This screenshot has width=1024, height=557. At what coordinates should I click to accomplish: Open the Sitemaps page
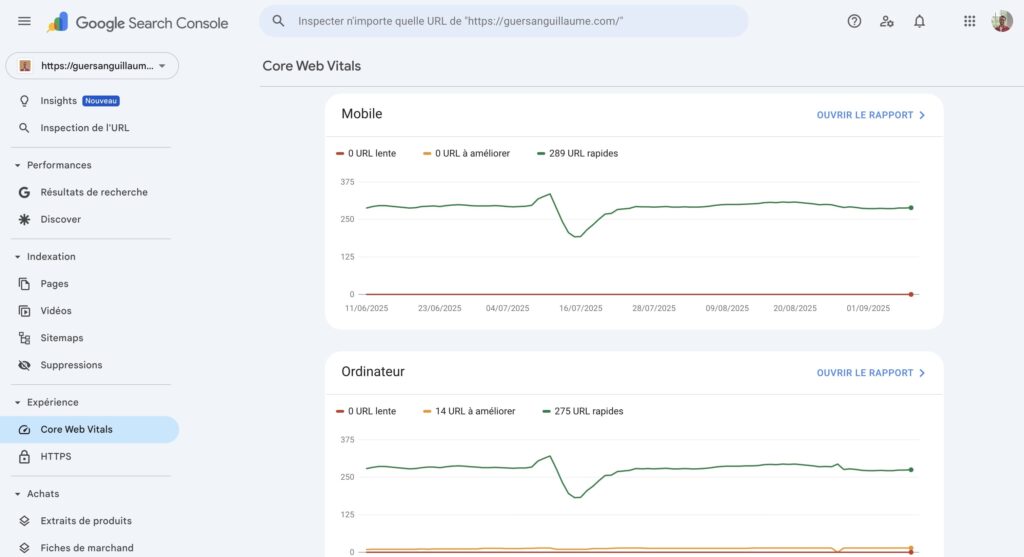coord(89,338)
